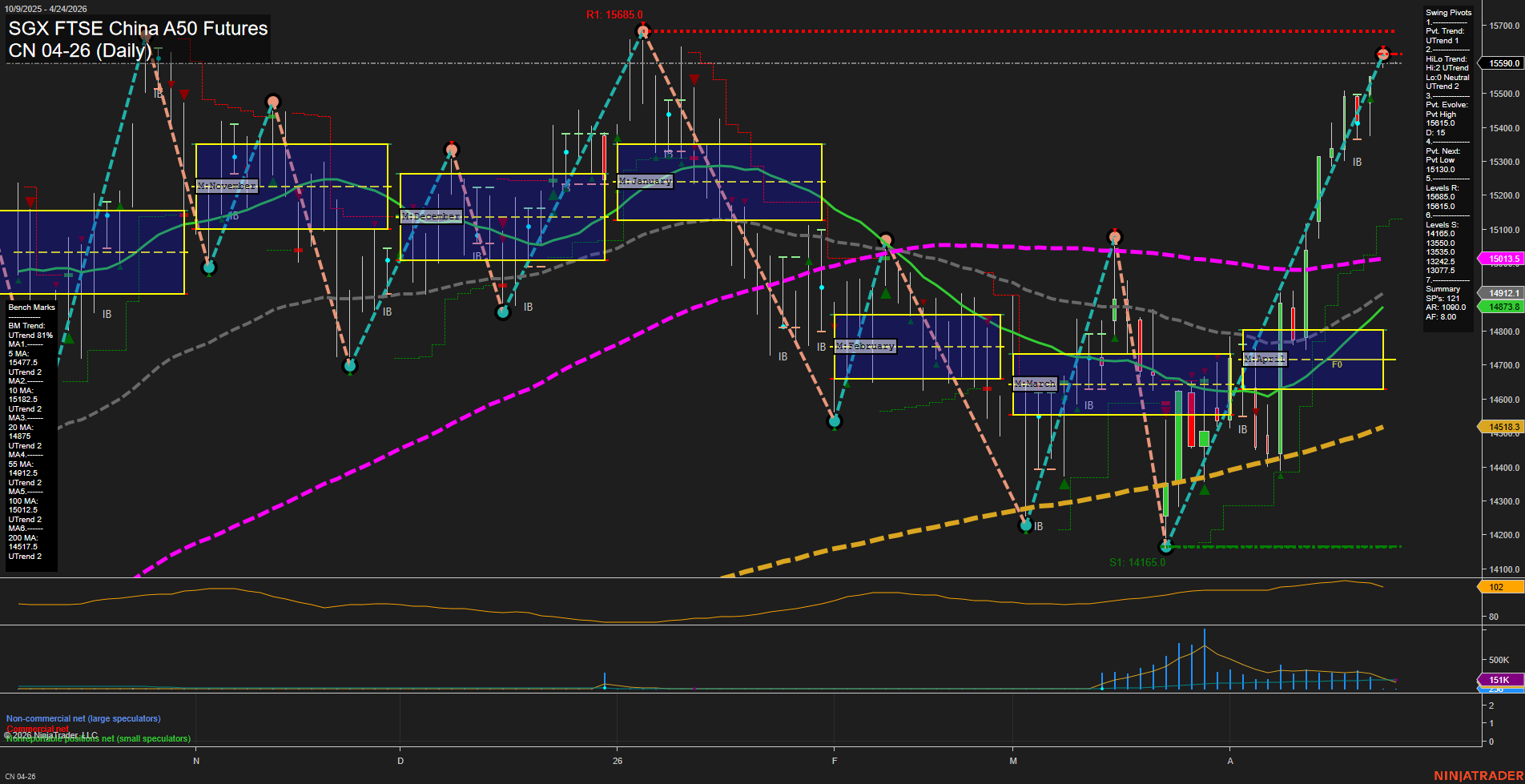Click the M:April month label box
The width and height of the screenshot is (1525, 784).
[1264, 359]
